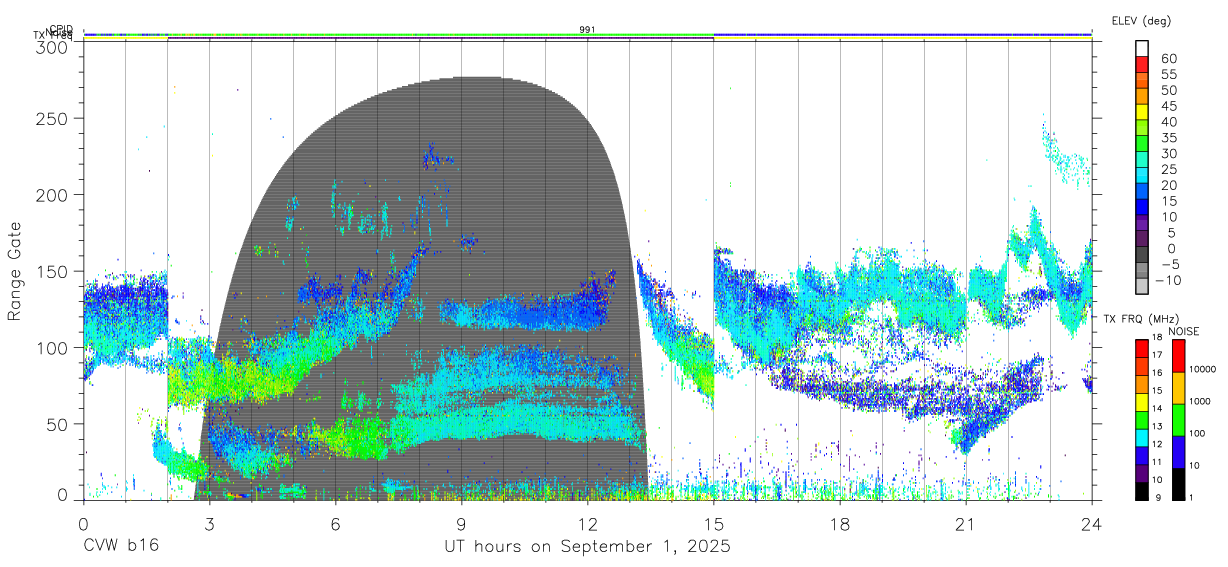Image resolution: width=1228 pixels, height=567 pixels.
Task: Click the 21 hour tick on the UT axis
Action: pyautogui.click(x=965, y=523)
